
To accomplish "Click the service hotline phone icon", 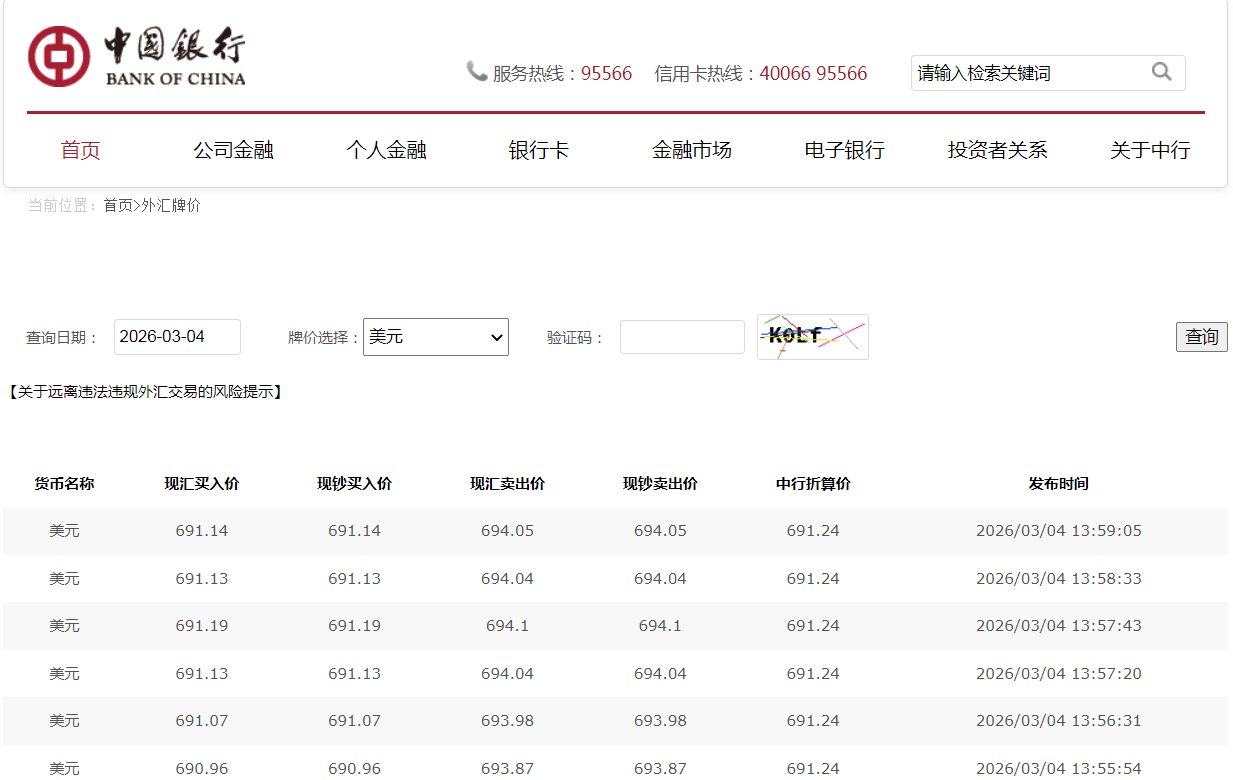I will click(x=476, y=72).
